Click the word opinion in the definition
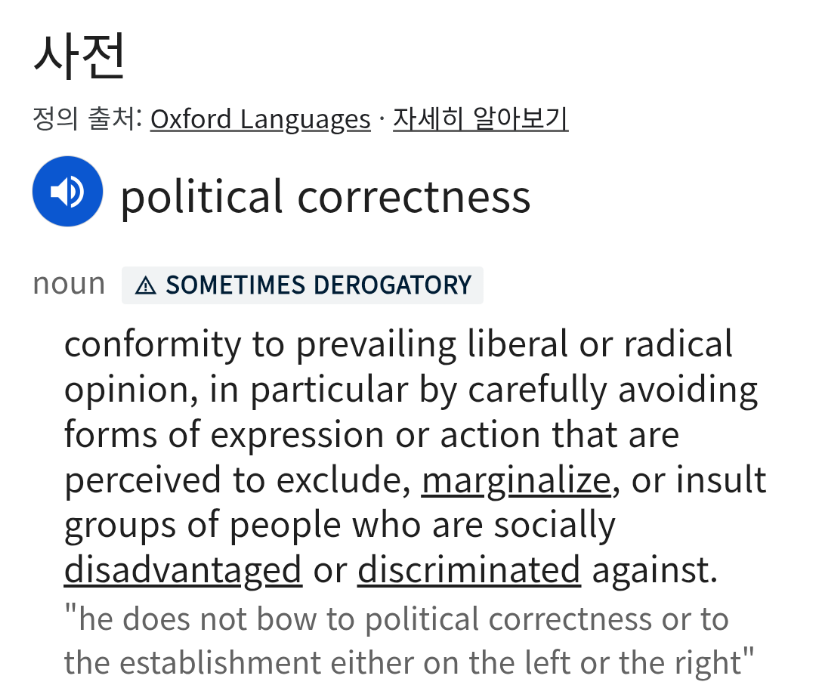Viewport: 816px width, 699px height. click(131, 390)
